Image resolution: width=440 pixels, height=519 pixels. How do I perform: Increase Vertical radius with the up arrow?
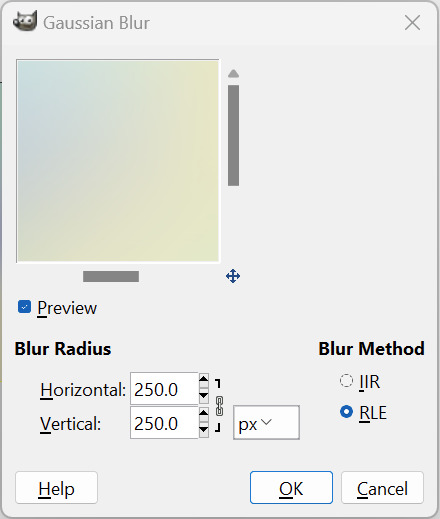click(x=204, y=413)
